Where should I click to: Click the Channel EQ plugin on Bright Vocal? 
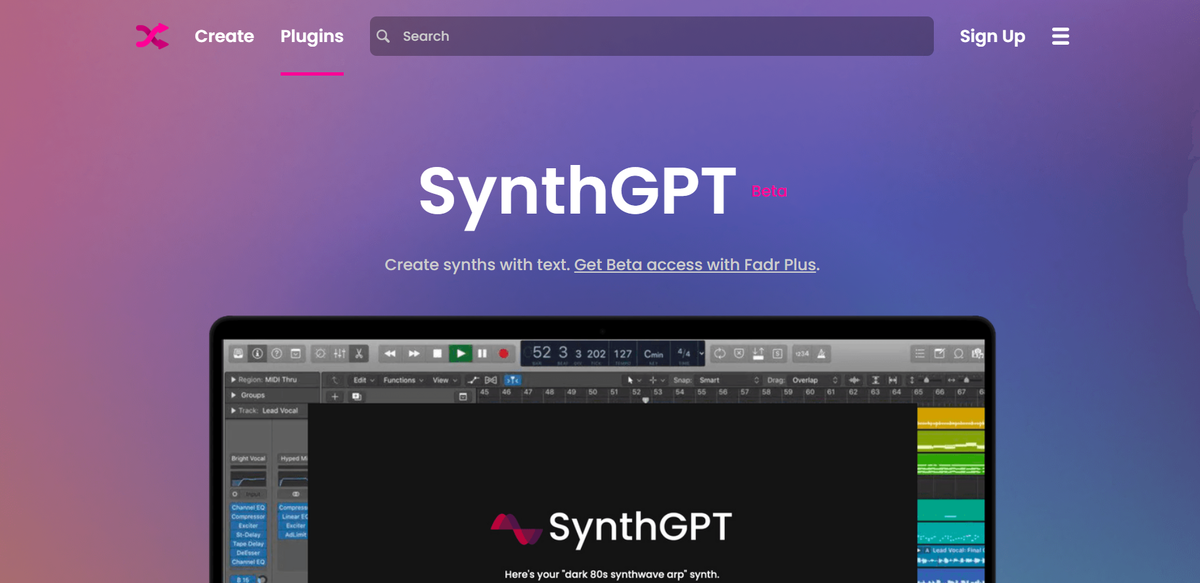click(248, 508)
